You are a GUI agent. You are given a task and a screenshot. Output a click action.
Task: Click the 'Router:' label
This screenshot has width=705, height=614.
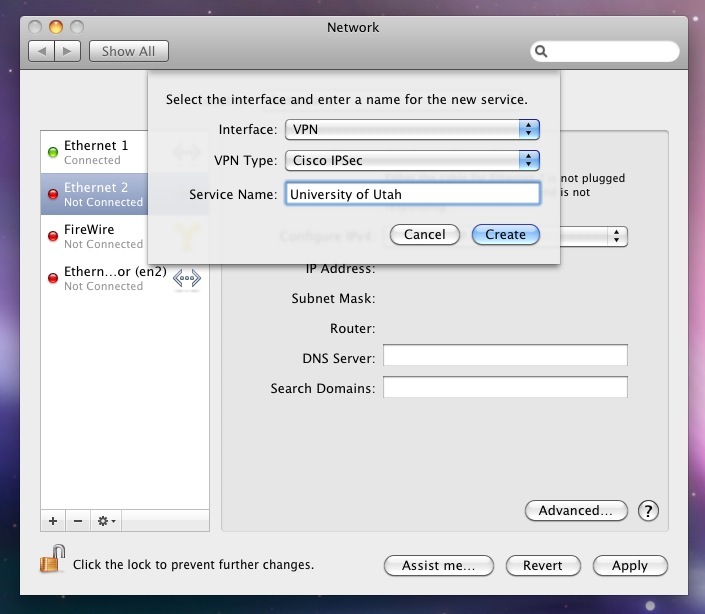point(352,329)
